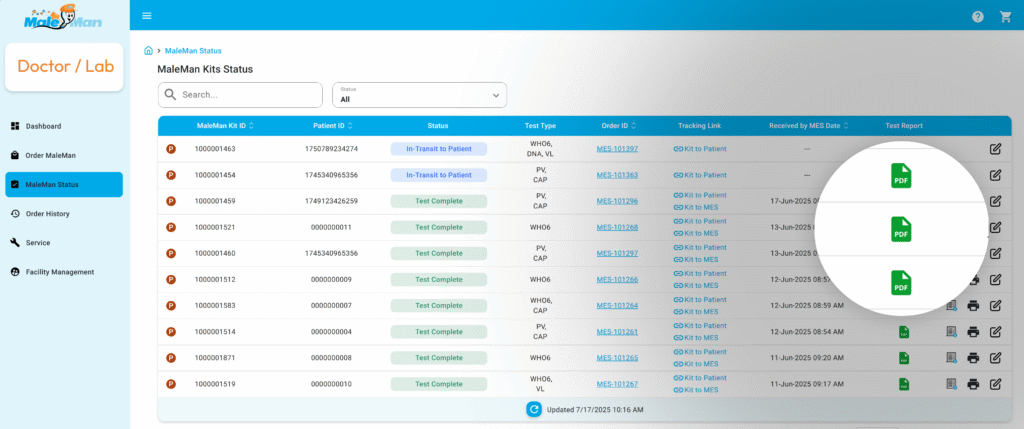Click the MaleMan logo
Screen dimensions: 1024x429
click(x=63, y=18)
